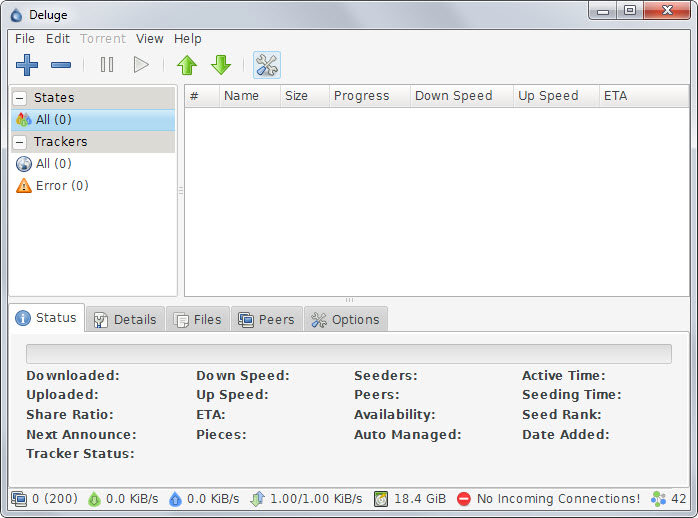Pause torrents using the toolbar pause icon
This screenshot has width=698, height=518.
(107, 65)
